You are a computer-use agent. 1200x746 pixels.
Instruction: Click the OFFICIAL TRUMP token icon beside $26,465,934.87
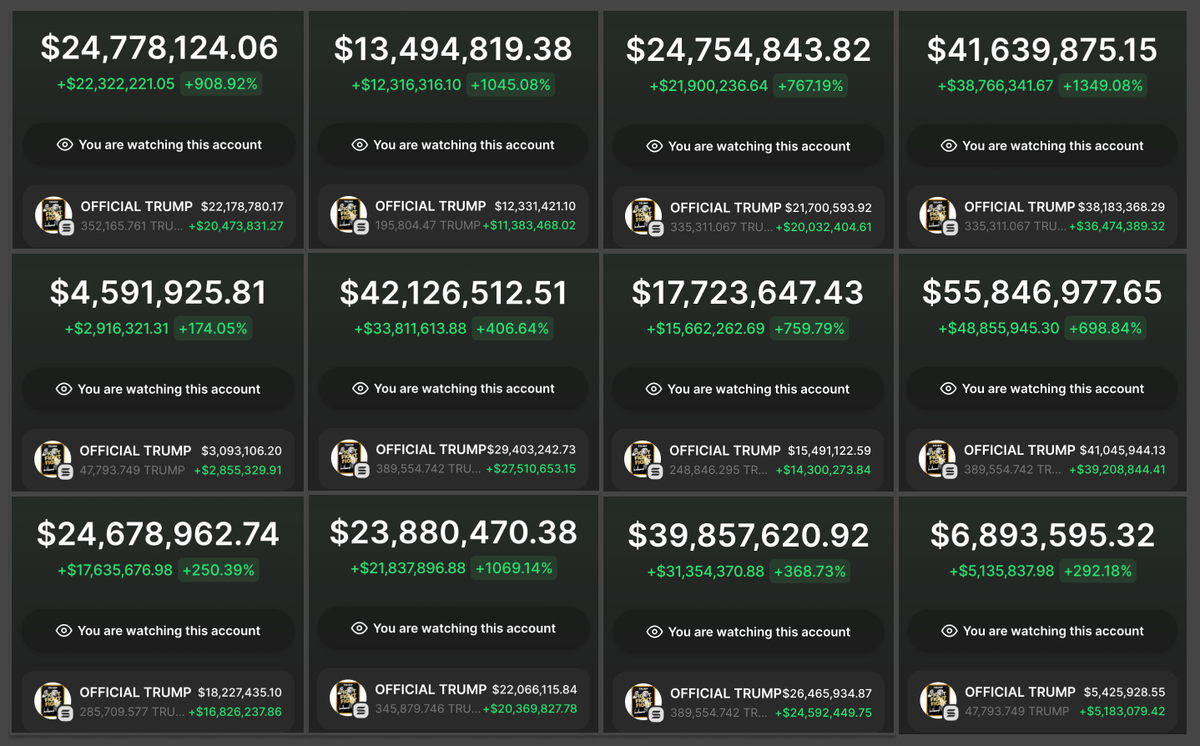[643, 702]
